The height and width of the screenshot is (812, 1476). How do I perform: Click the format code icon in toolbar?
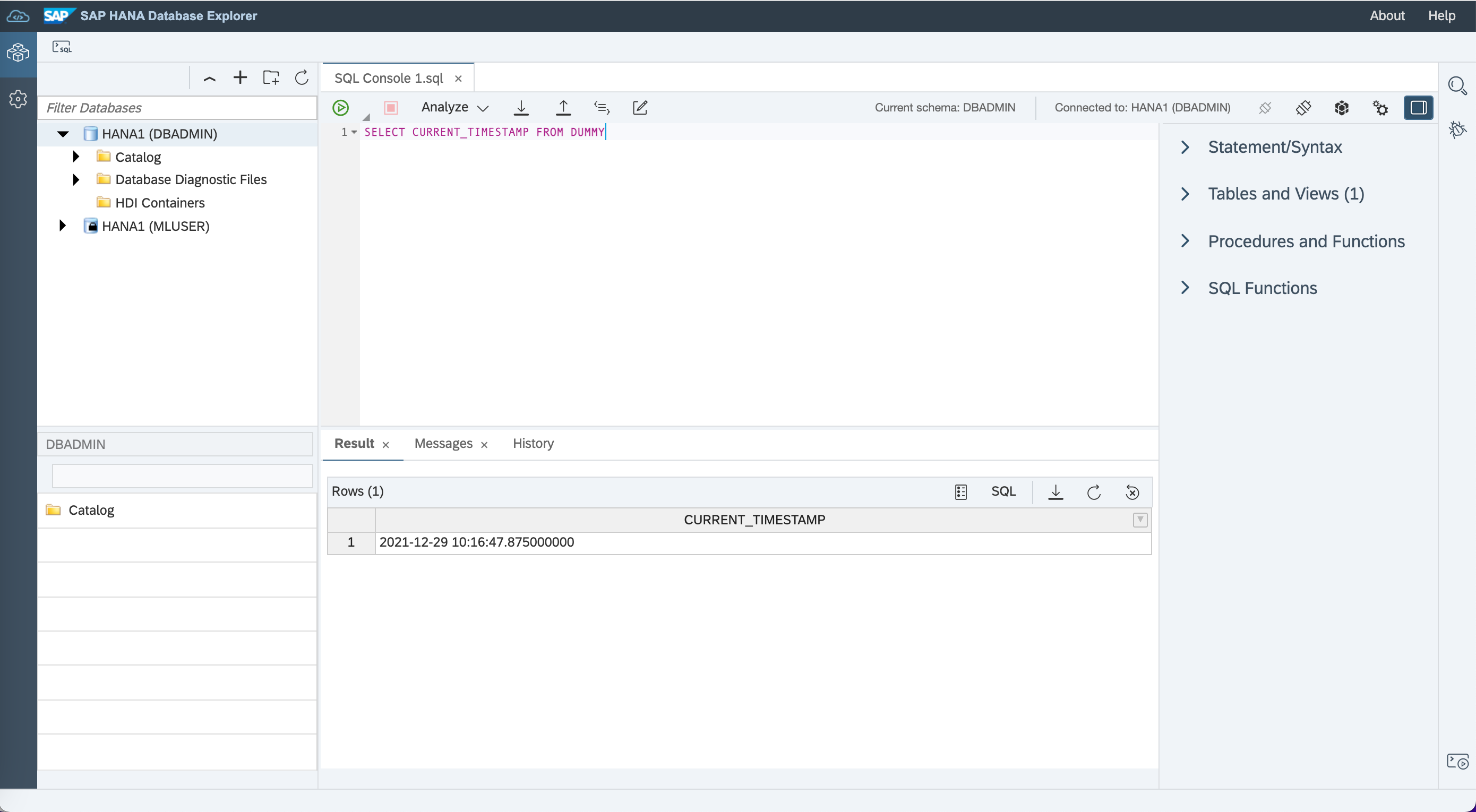602,108
